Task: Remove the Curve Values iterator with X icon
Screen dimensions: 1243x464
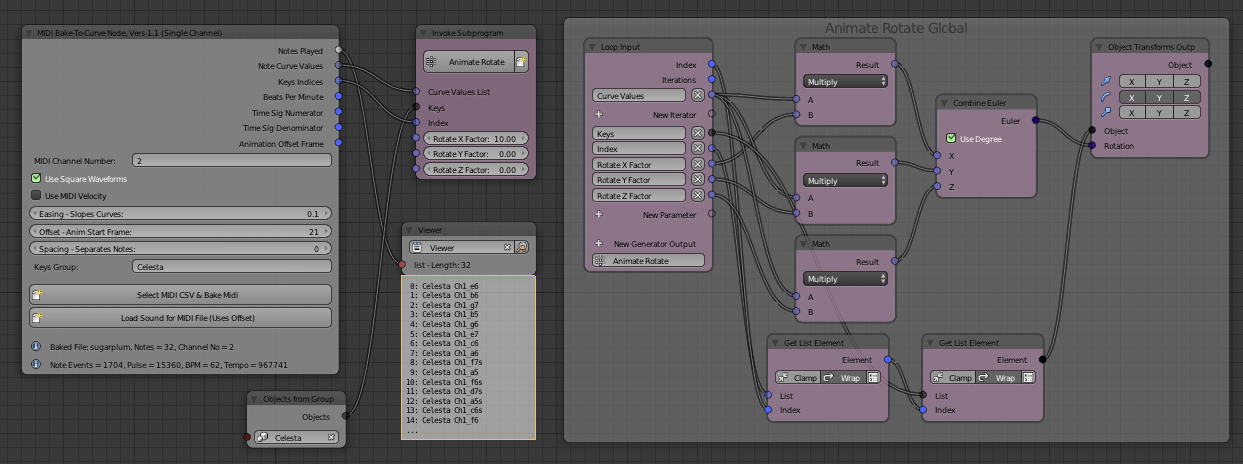Action: coord(698,96)
